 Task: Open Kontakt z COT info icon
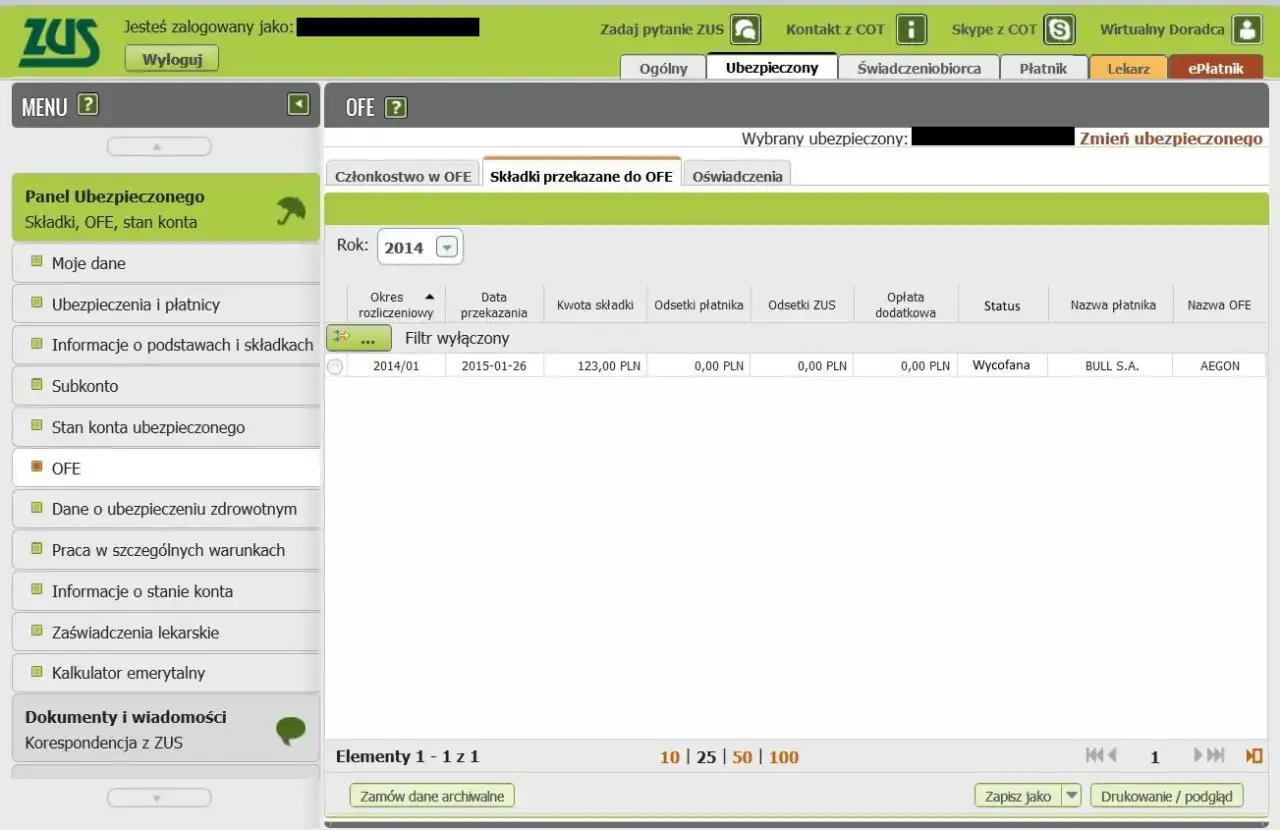tap(910, 29)
